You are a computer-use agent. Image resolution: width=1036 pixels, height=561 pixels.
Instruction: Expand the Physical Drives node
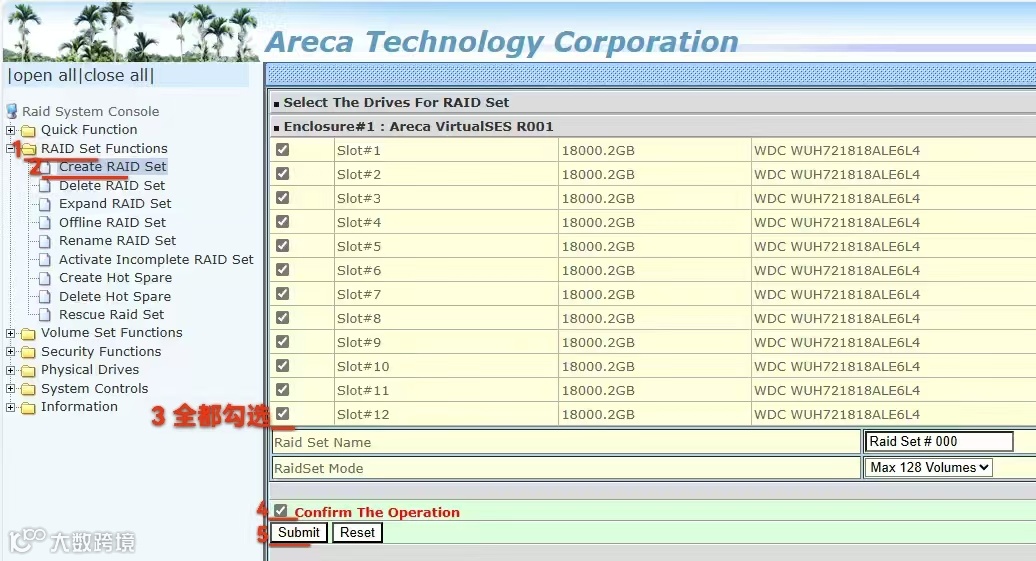click(11, 371)
